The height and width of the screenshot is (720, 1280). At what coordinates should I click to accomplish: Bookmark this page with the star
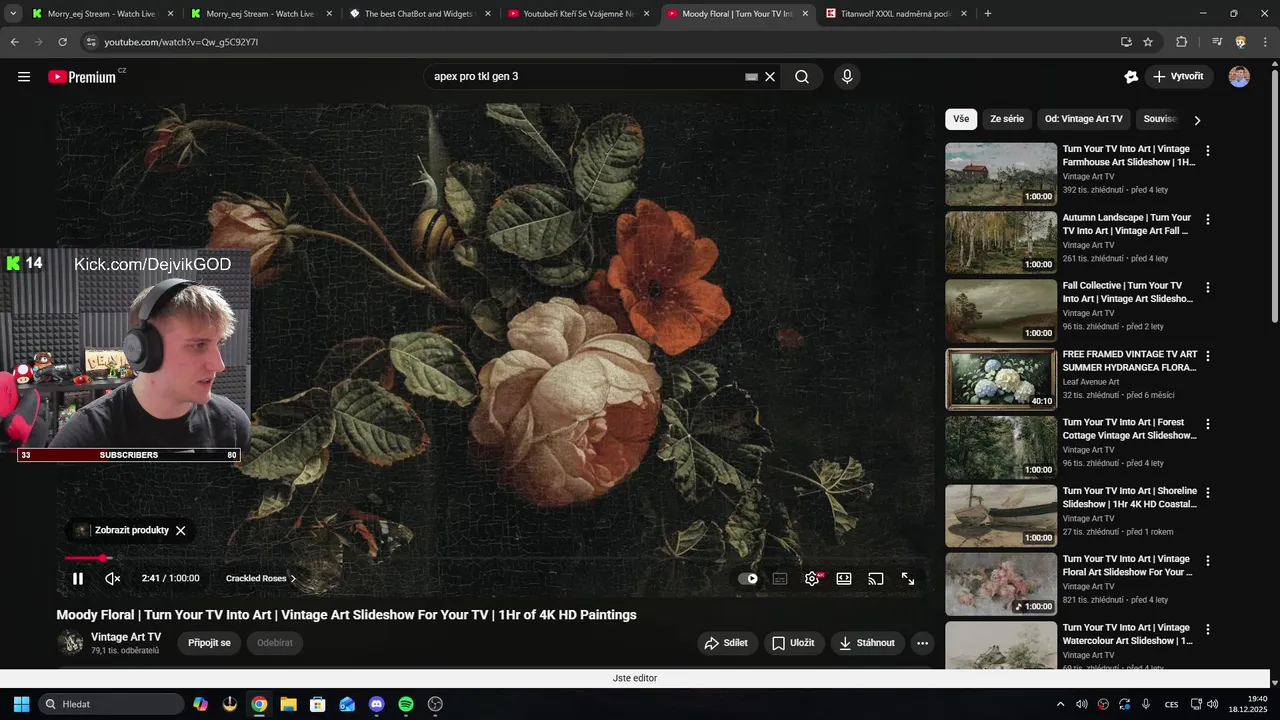pos(1148,42)
